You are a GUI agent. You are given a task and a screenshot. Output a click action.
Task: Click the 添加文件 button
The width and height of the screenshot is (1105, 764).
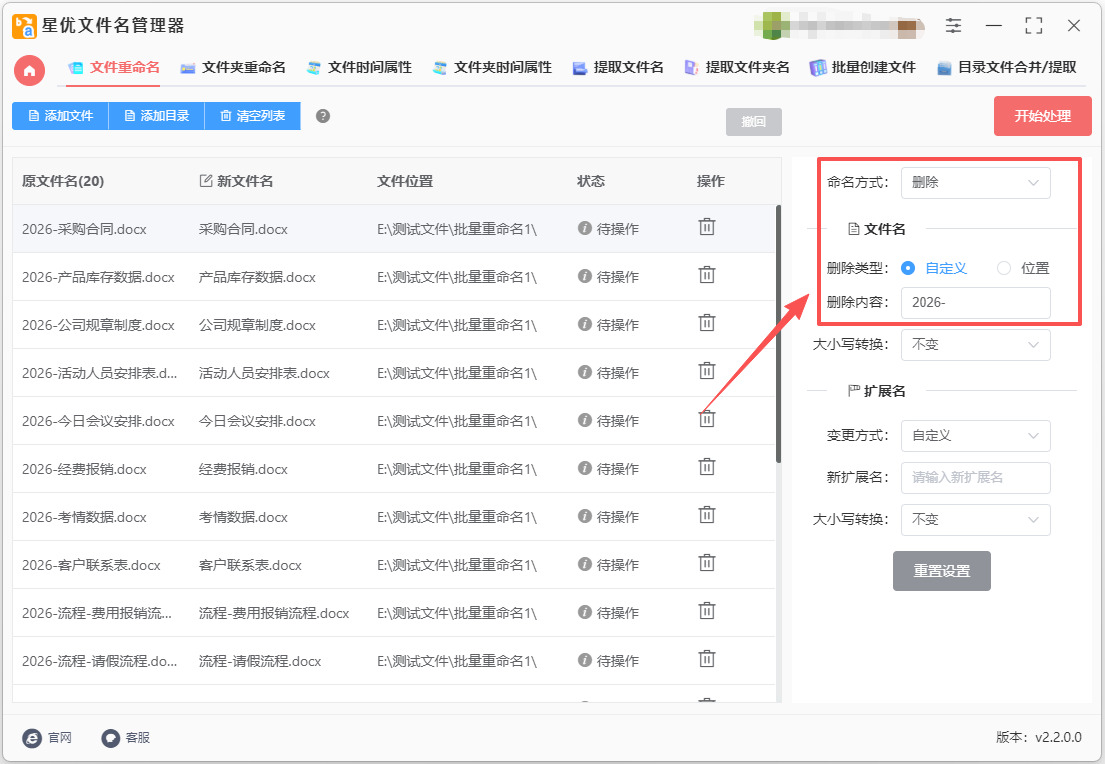(x=60, y=116)
